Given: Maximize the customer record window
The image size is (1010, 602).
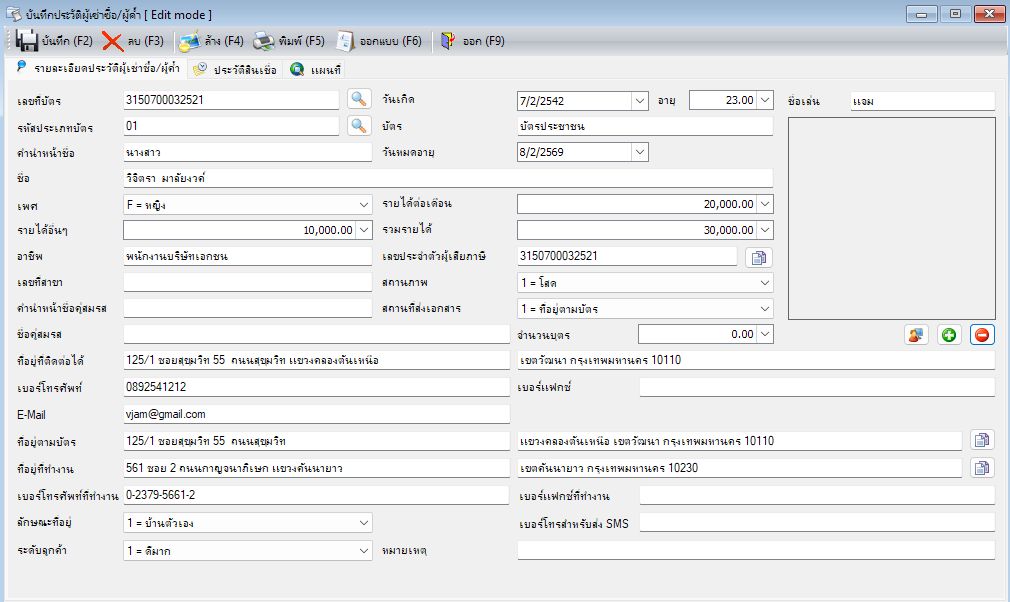Looking at the screenshot, I should pos(955,14).
